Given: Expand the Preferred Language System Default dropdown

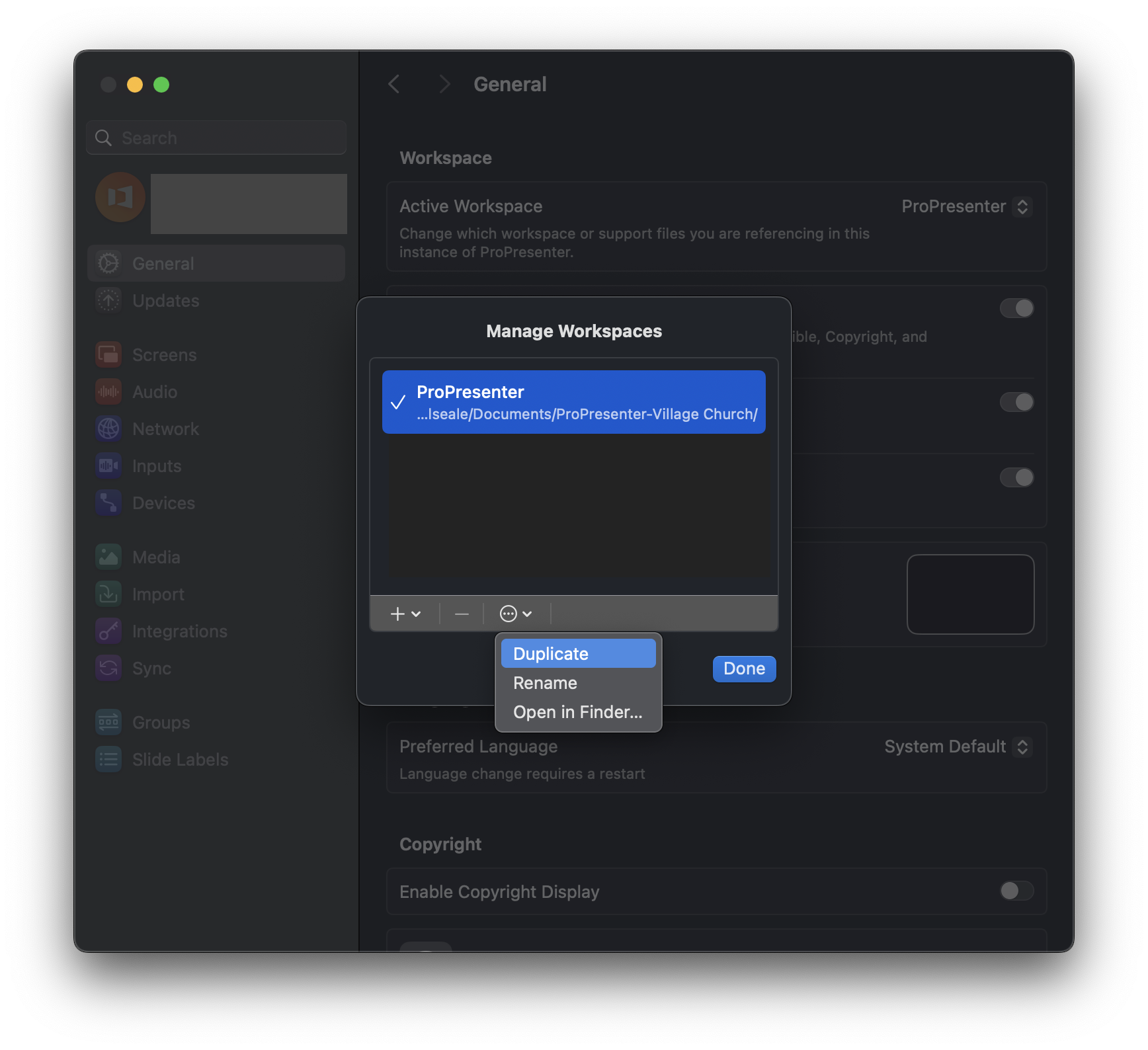Looking at the screenshot, I should point(957,747).
